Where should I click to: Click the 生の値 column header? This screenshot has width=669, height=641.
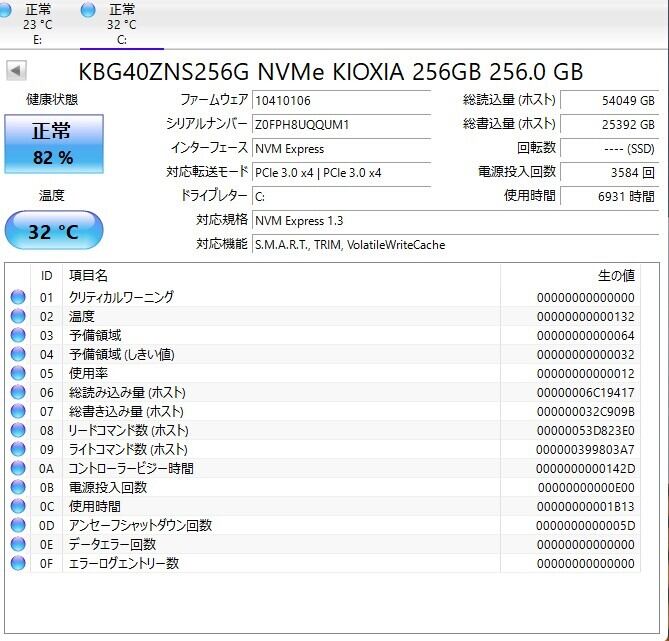pos(615,275)
